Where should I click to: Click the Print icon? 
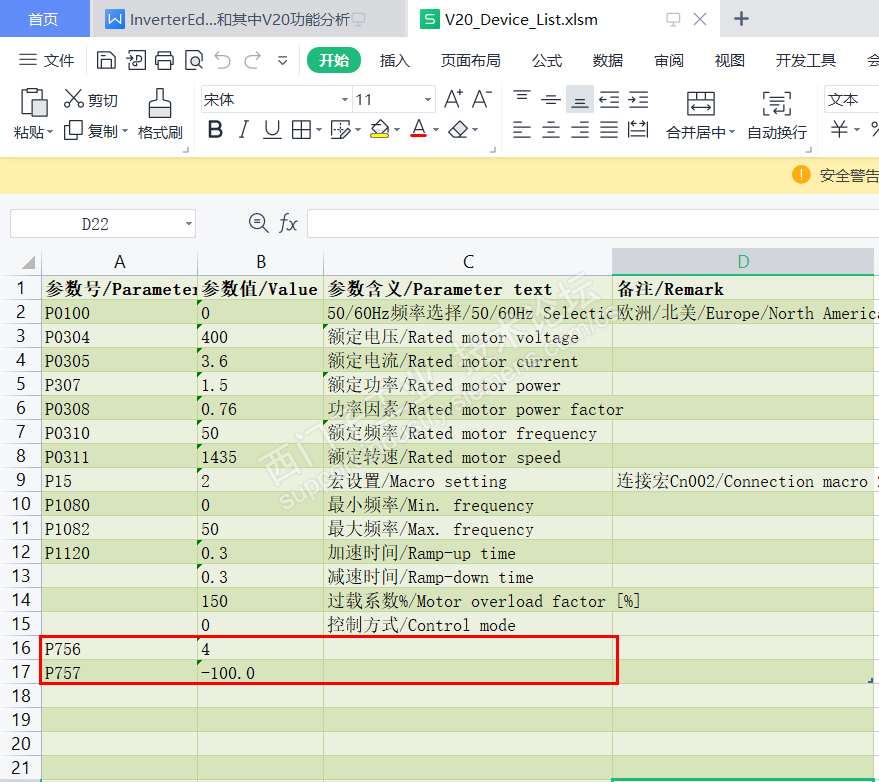tap(165, 61)
